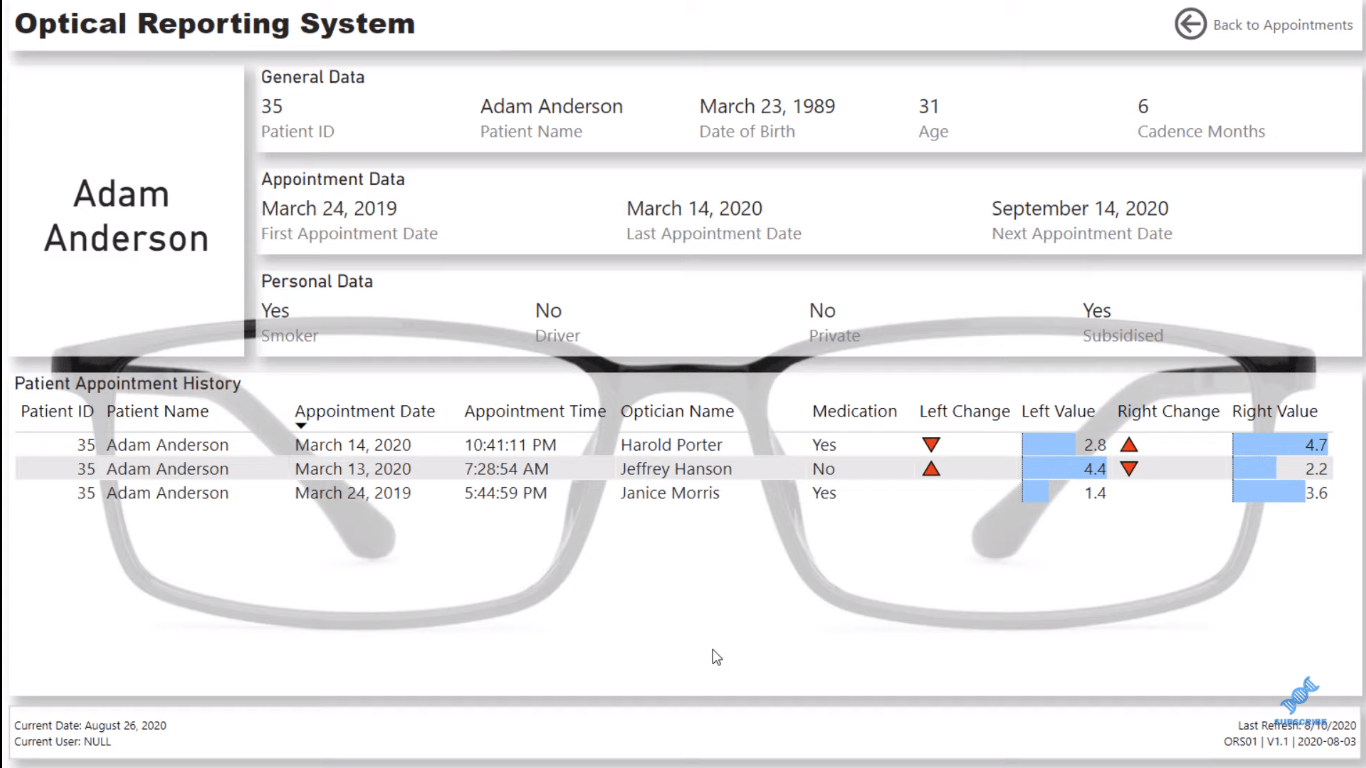The image size is (1366, 768).
Task: Select the 1.4 Left Value data bar
Action: (1036, 493)
